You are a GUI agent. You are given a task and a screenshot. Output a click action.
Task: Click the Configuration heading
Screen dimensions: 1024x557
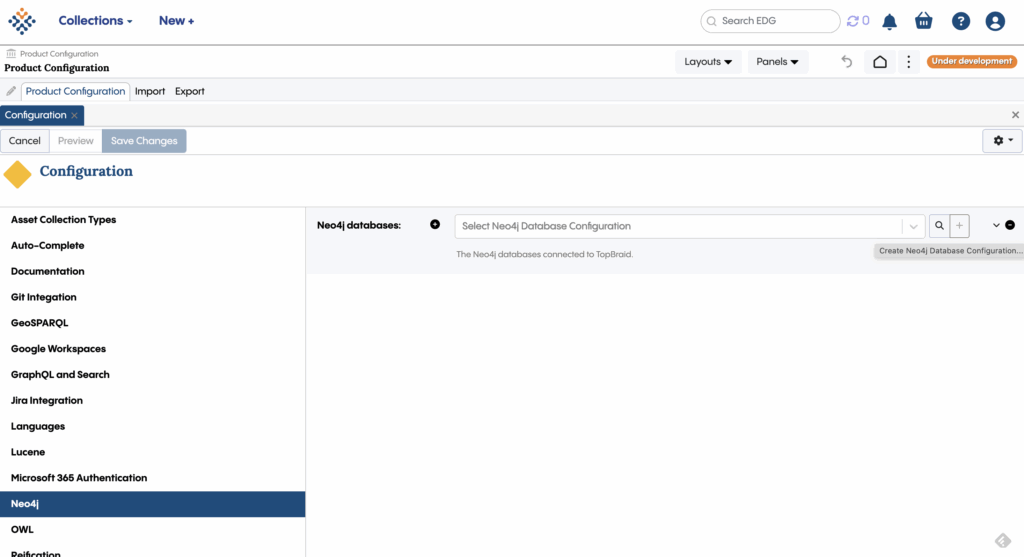(86, 171)
